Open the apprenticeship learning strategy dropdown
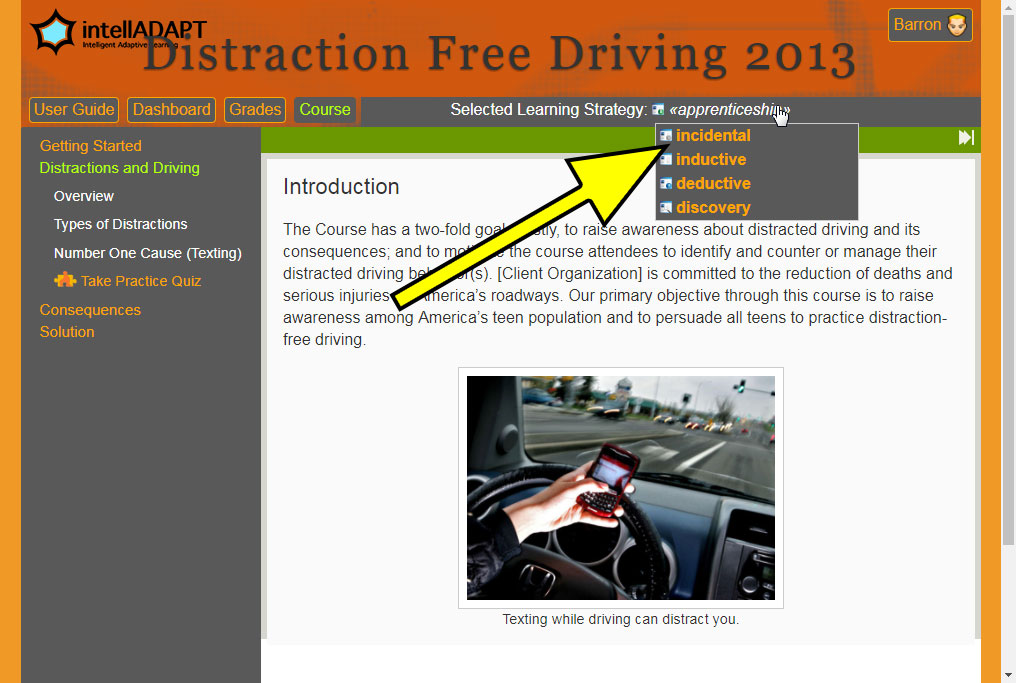The image size is (1016, 683). click(x=729, y=110)
